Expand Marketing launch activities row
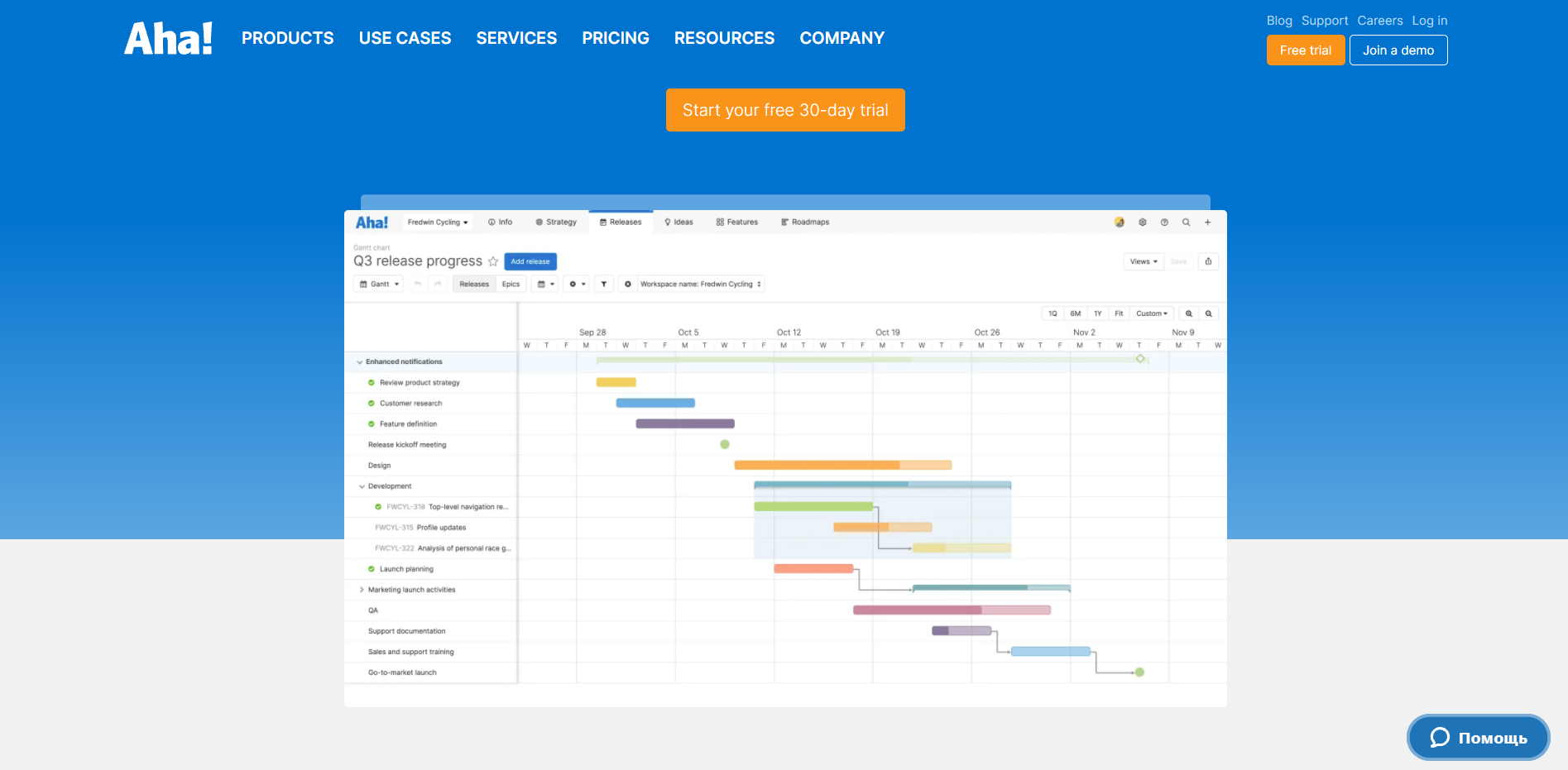1568x770 pixels. pyautogui.click(x=362, y=590)
